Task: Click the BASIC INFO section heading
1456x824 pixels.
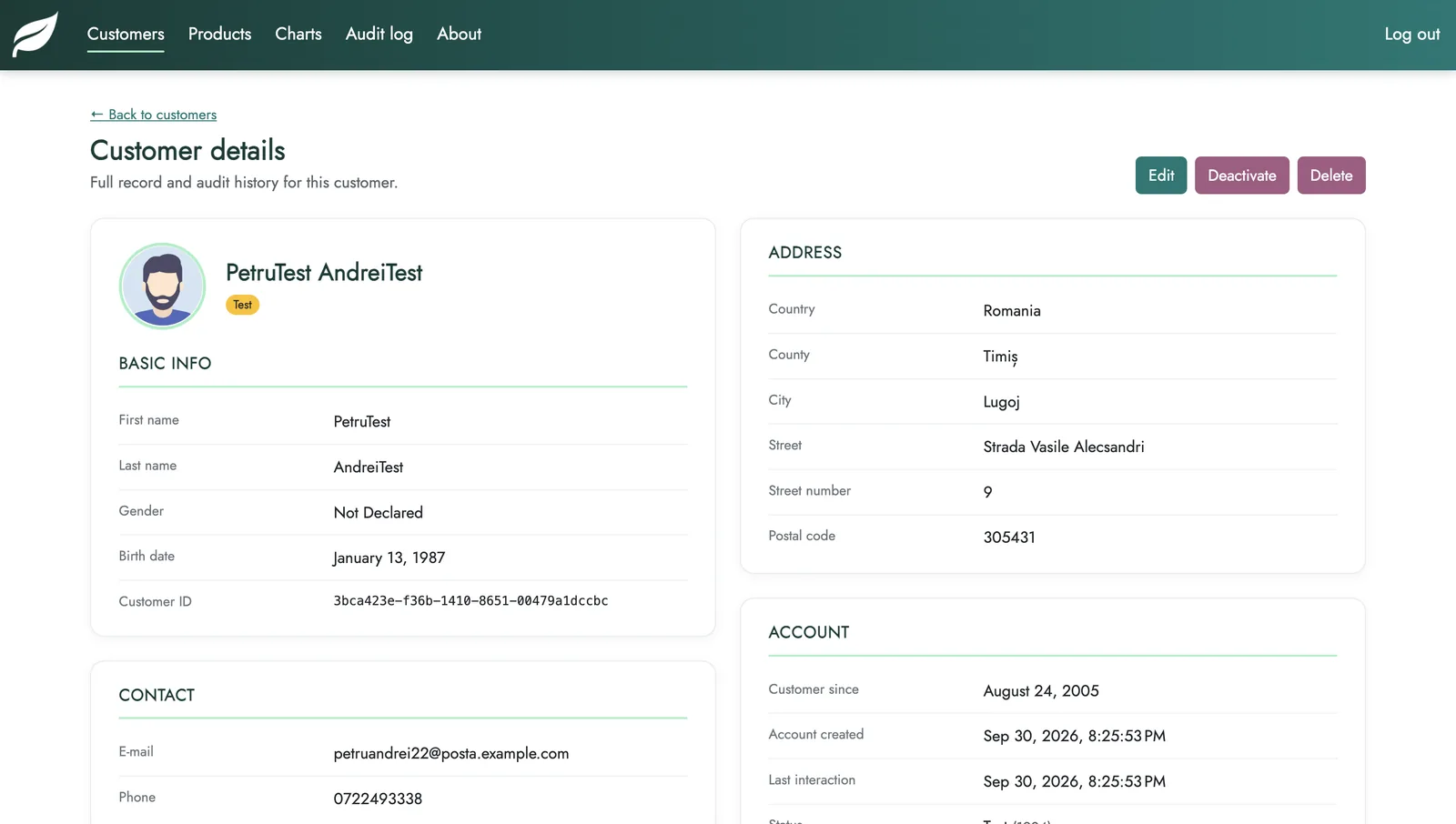Action: point(165,363)
